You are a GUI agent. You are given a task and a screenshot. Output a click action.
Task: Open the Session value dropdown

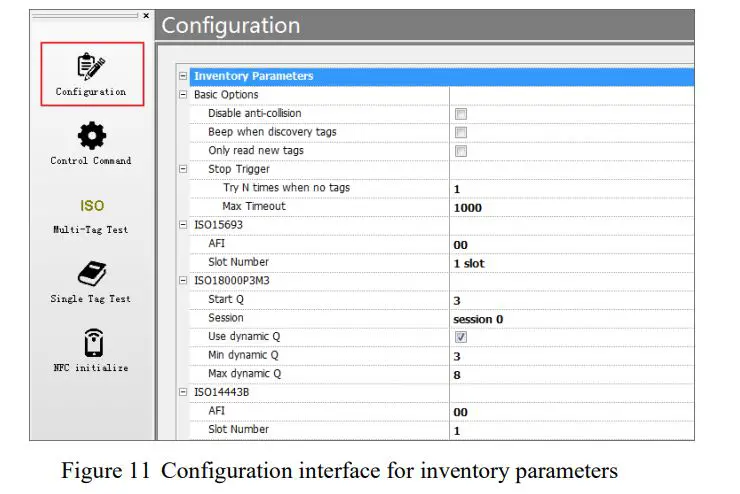570,319
